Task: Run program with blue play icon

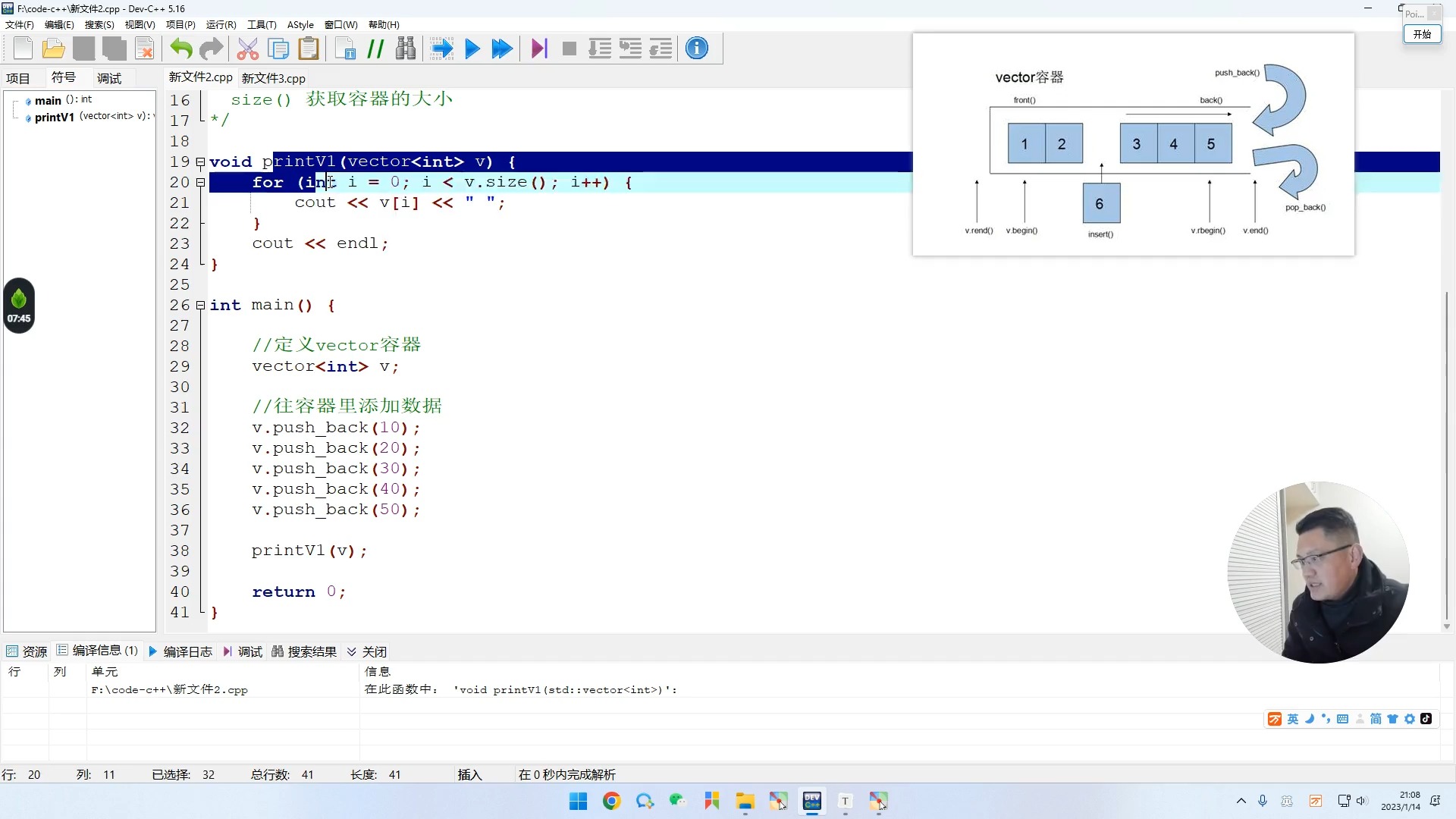Action: [x=472, y=49]
